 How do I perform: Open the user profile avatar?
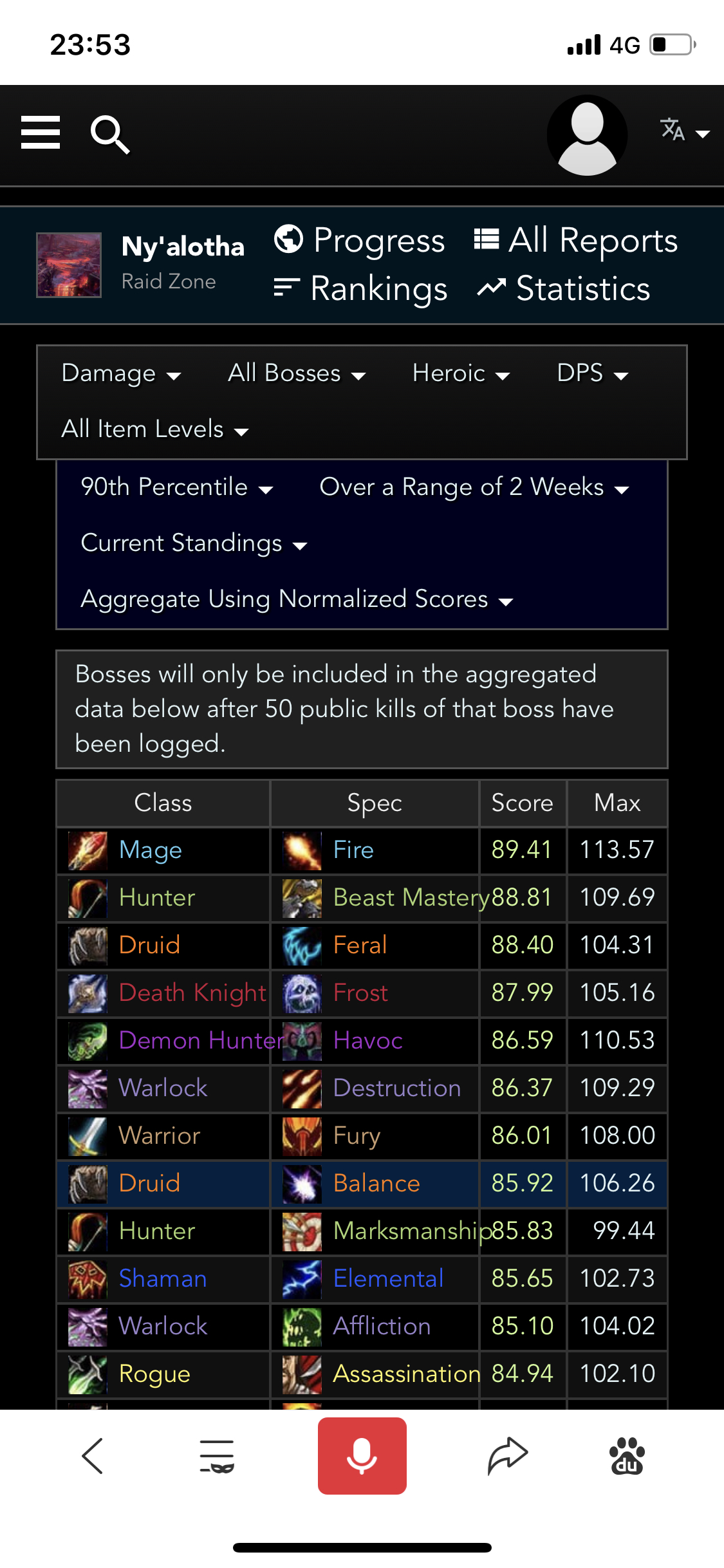pyautogui.click(x=586, y=135)
